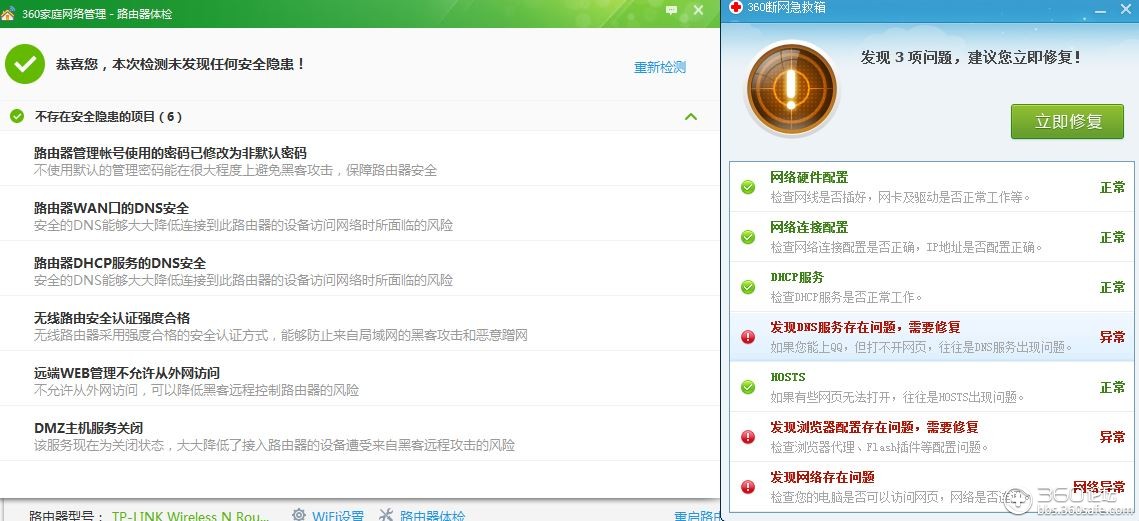This screenshot has height=521, width=1139.
Task: Click the large green checkmark success icon
Action: click(x=25, y=63)
